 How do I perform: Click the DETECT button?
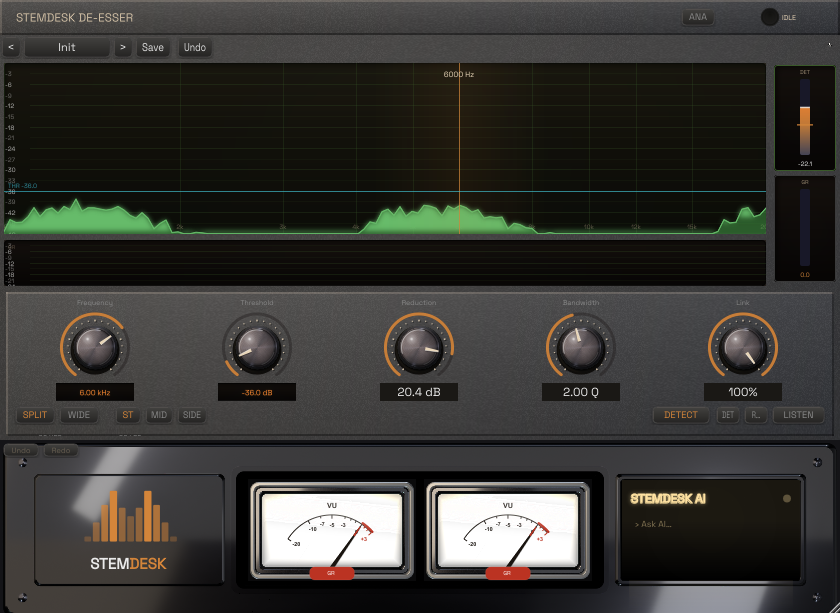tap(681, 415)
